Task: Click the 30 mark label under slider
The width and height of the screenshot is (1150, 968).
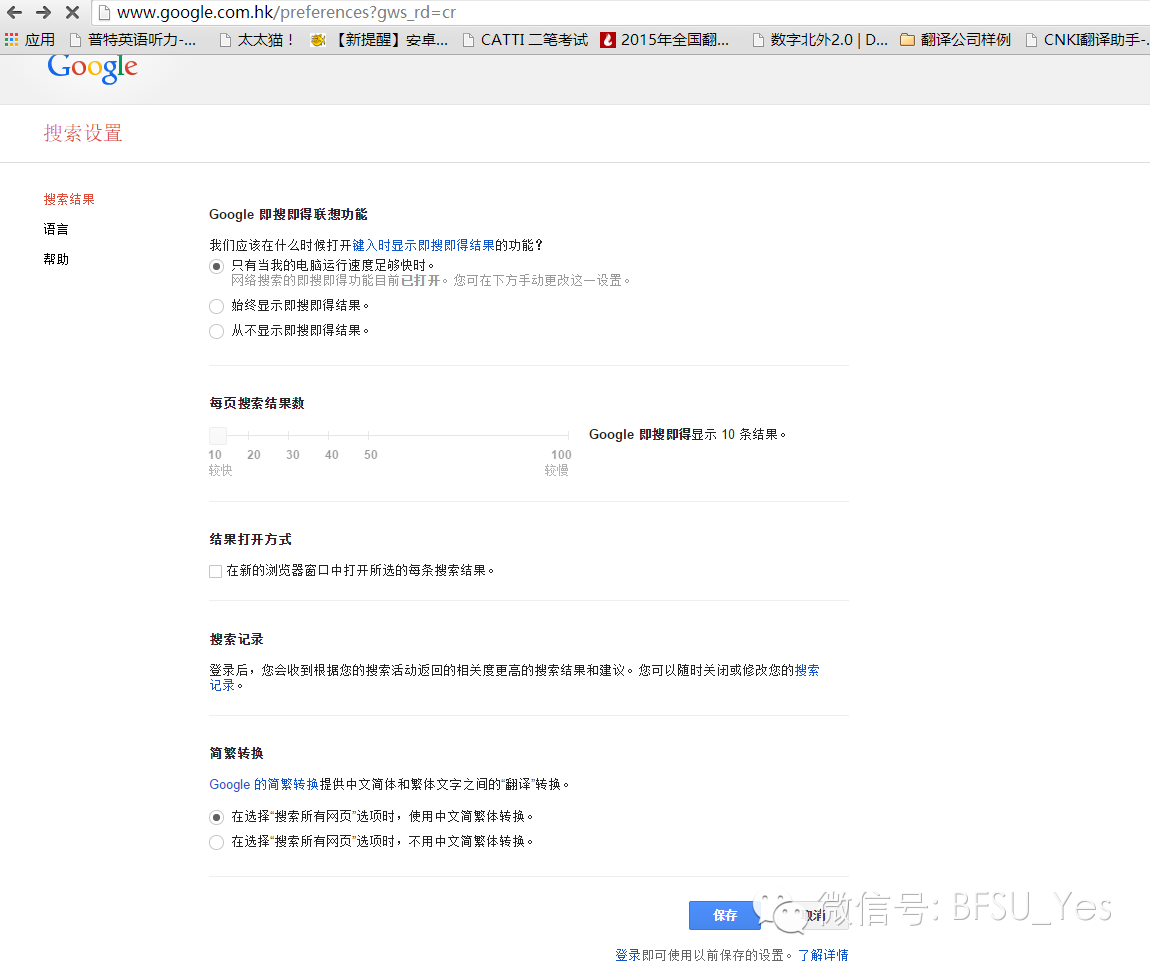Action: (x=293, y=455)
